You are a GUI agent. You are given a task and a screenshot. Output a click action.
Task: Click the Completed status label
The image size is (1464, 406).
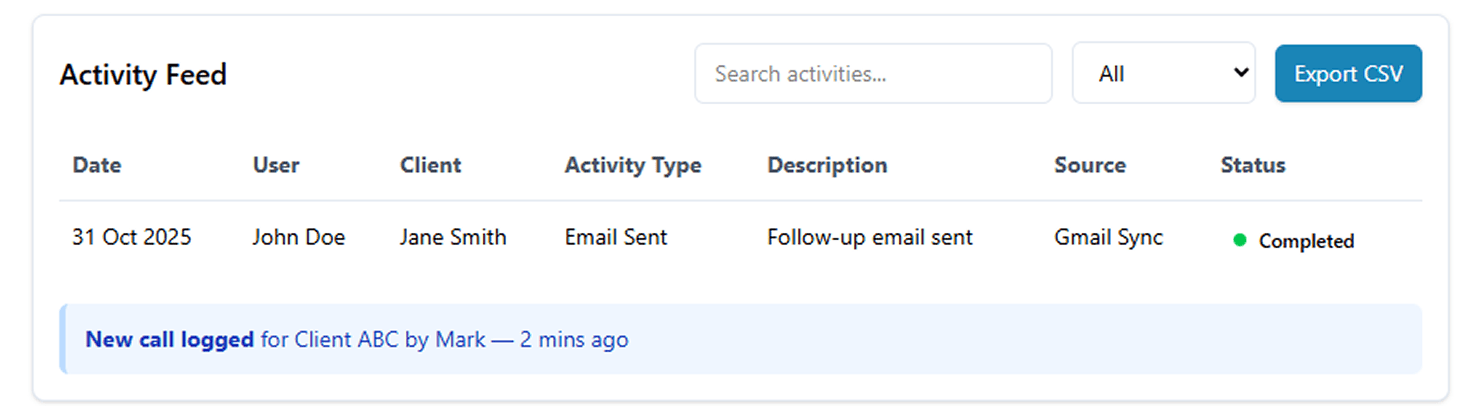click(x=1306, y=241)
